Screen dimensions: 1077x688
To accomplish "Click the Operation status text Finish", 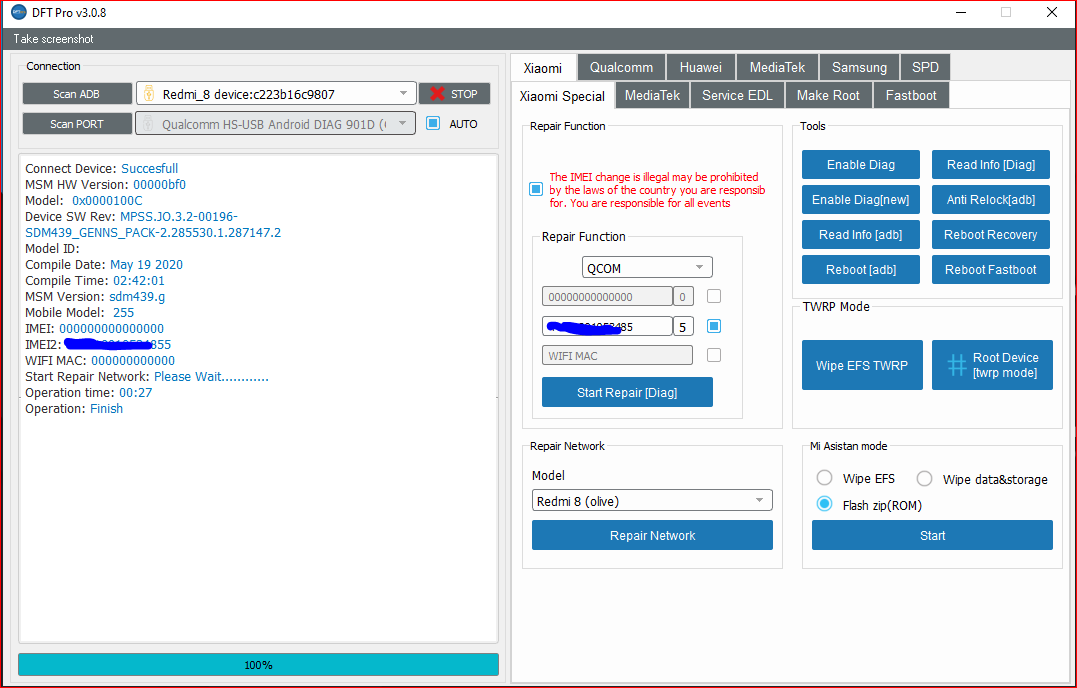I will coord(106,409).
